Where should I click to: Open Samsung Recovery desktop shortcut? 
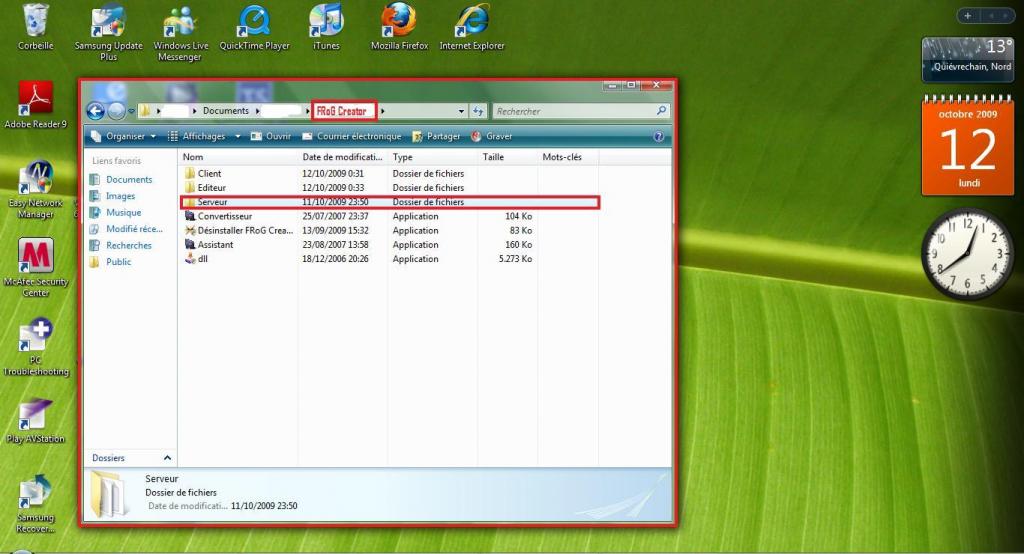35,503
